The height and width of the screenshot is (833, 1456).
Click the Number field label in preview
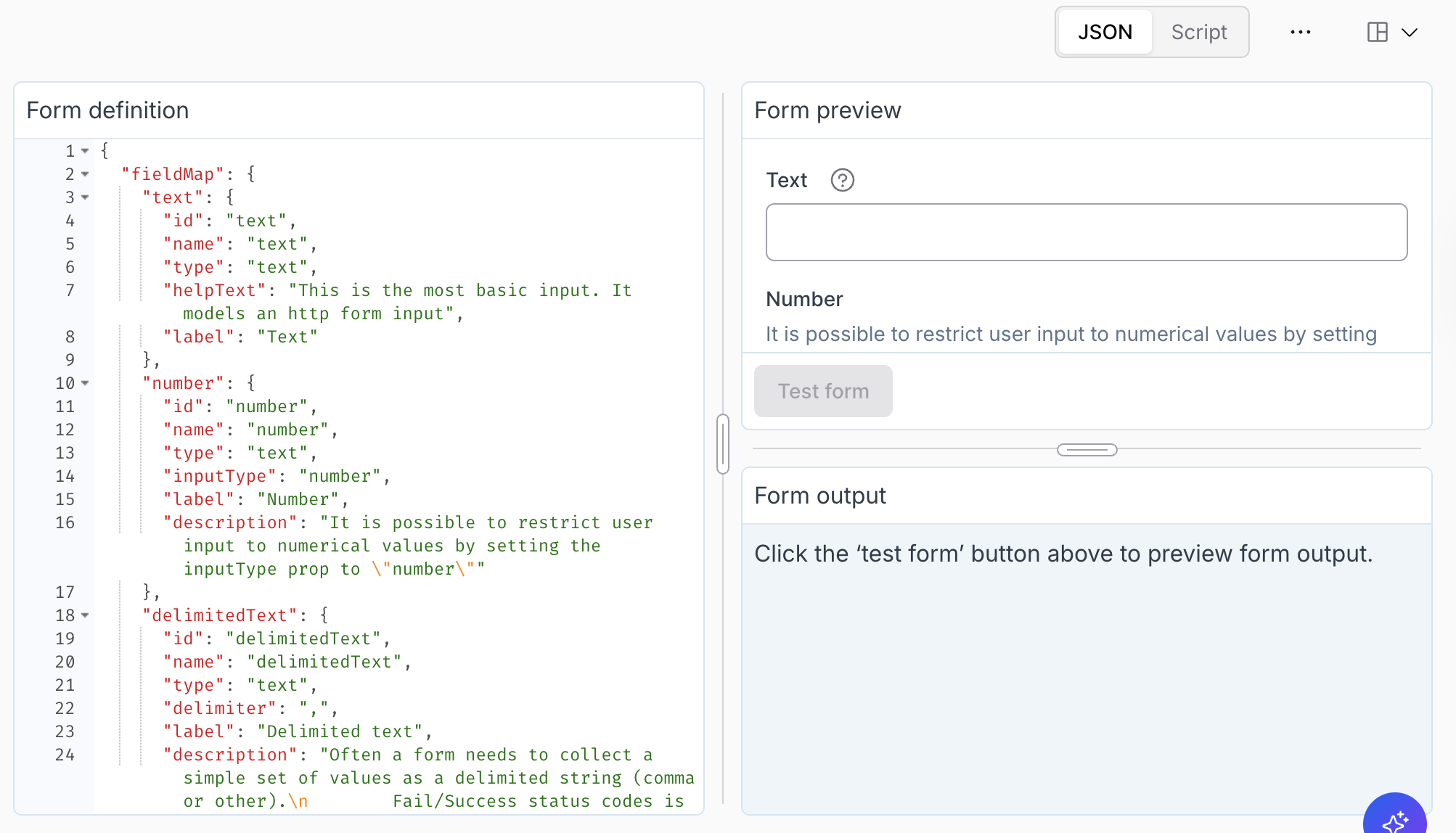(804, 299)
